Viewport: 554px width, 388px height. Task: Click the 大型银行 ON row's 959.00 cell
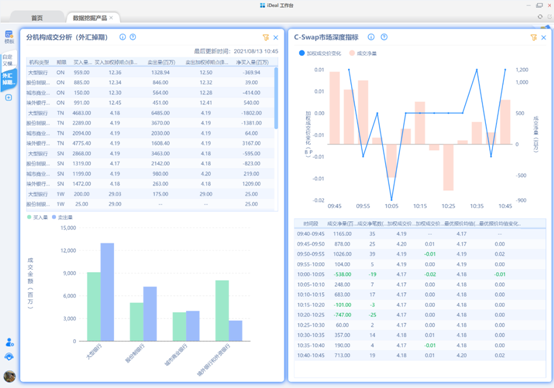coord(82,72)
